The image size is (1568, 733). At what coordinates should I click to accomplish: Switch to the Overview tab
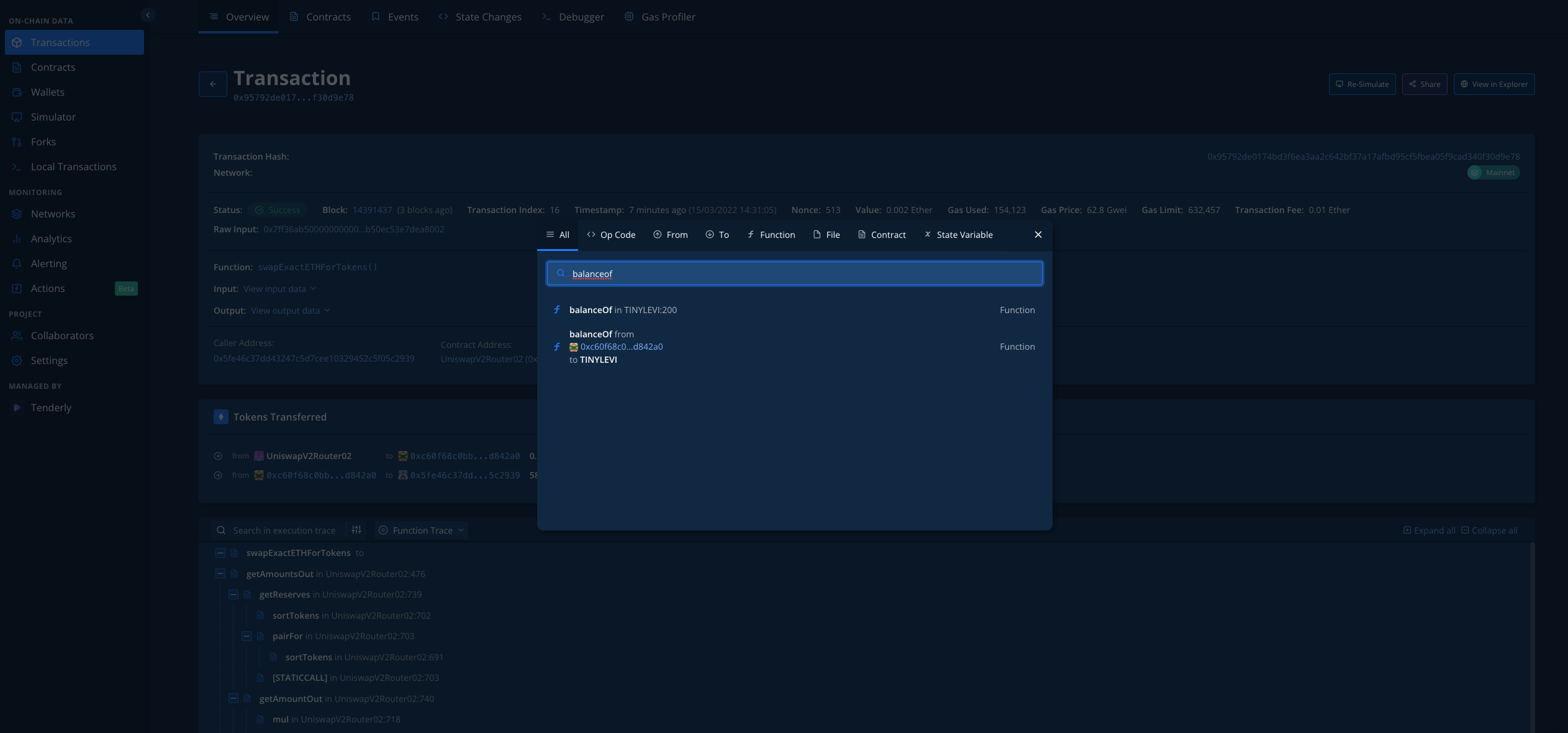pos(239,17)
